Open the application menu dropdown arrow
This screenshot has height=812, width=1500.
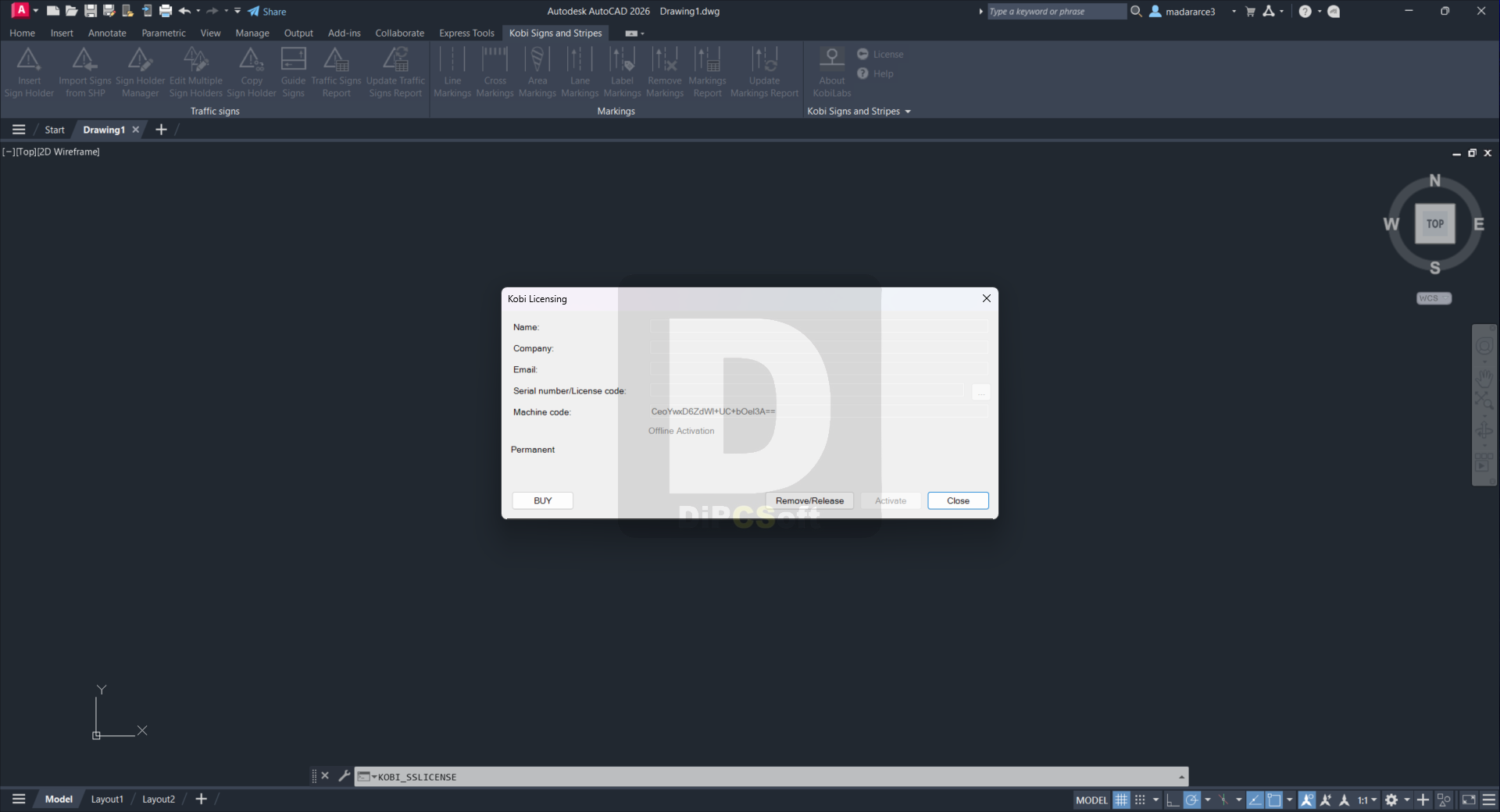[36, 11]
